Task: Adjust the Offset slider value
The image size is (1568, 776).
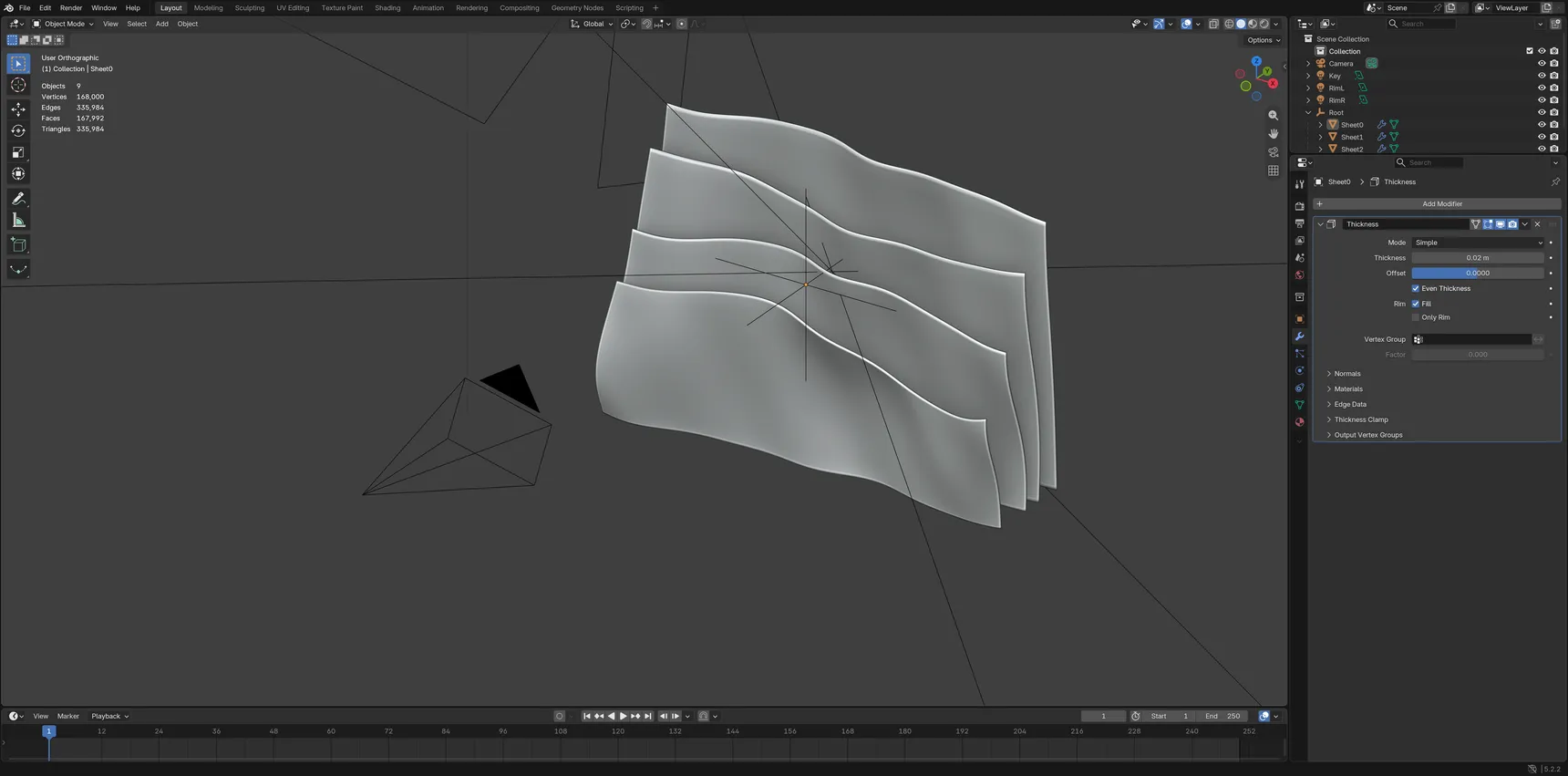Action: coord(1478,274)
